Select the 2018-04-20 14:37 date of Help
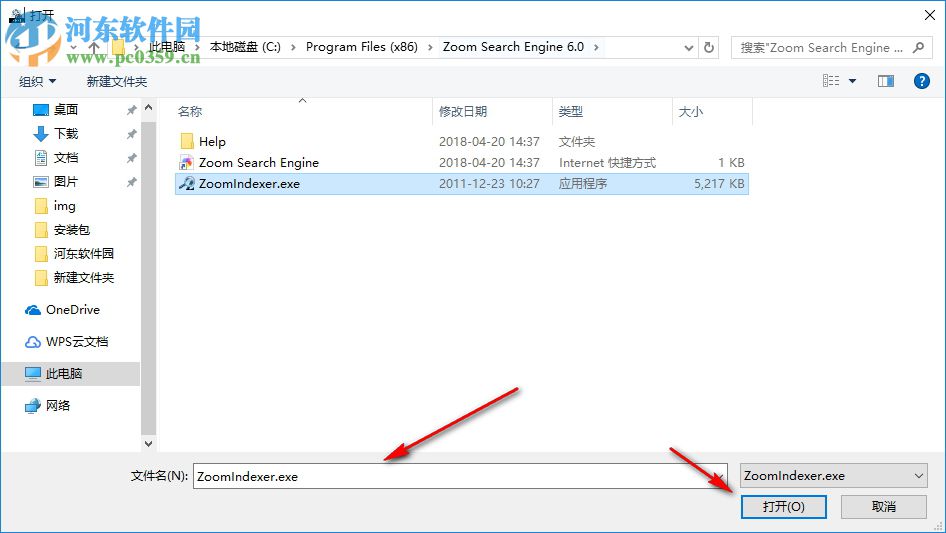Viewport: 946px width, 533px height. tap(489, 141)
